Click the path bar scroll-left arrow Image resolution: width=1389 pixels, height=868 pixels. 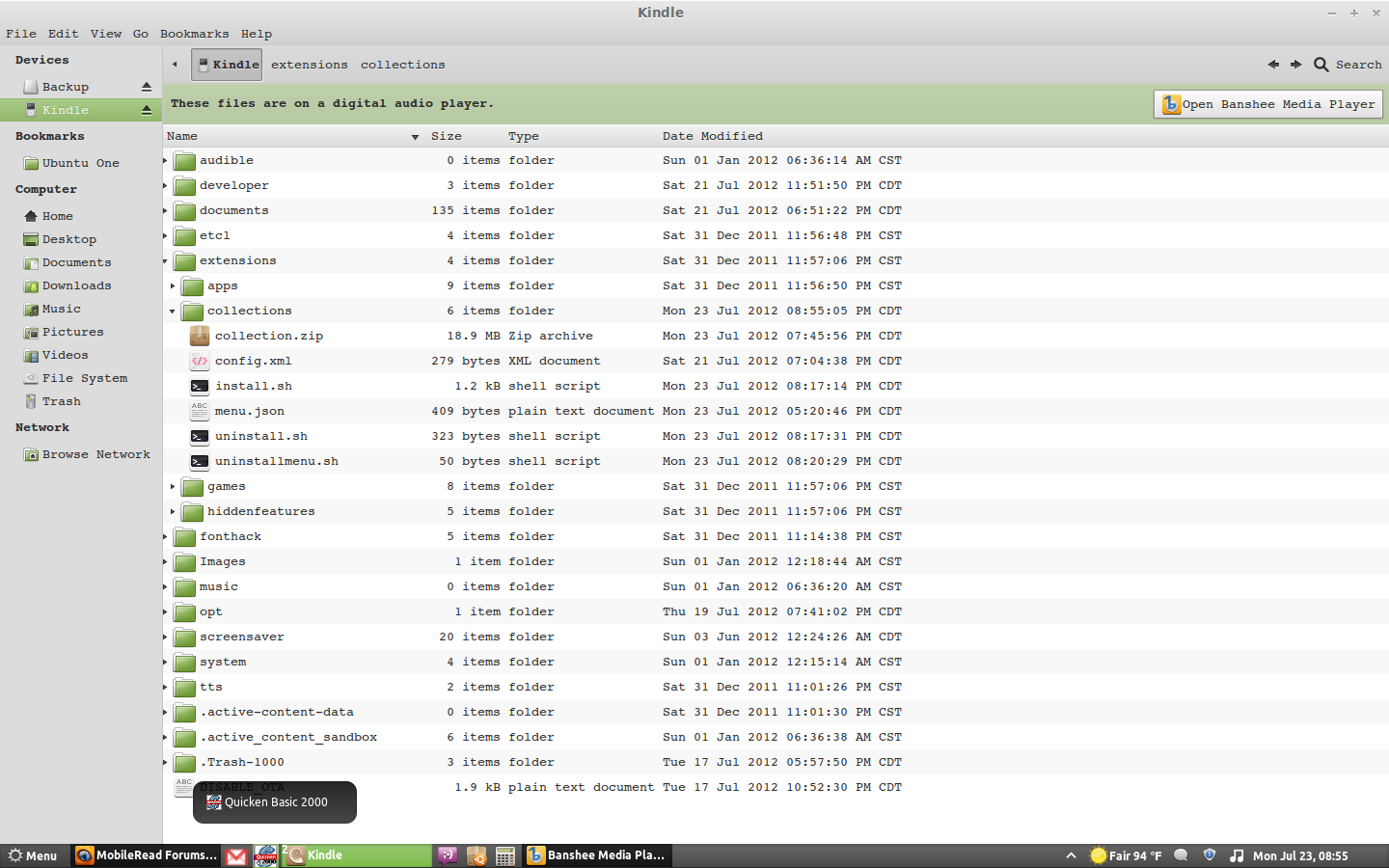(175, 65)
